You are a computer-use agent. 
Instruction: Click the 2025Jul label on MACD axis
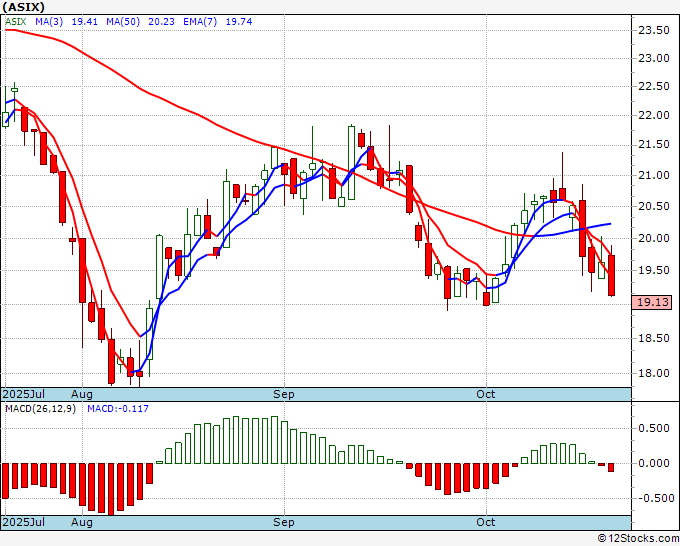23,522
